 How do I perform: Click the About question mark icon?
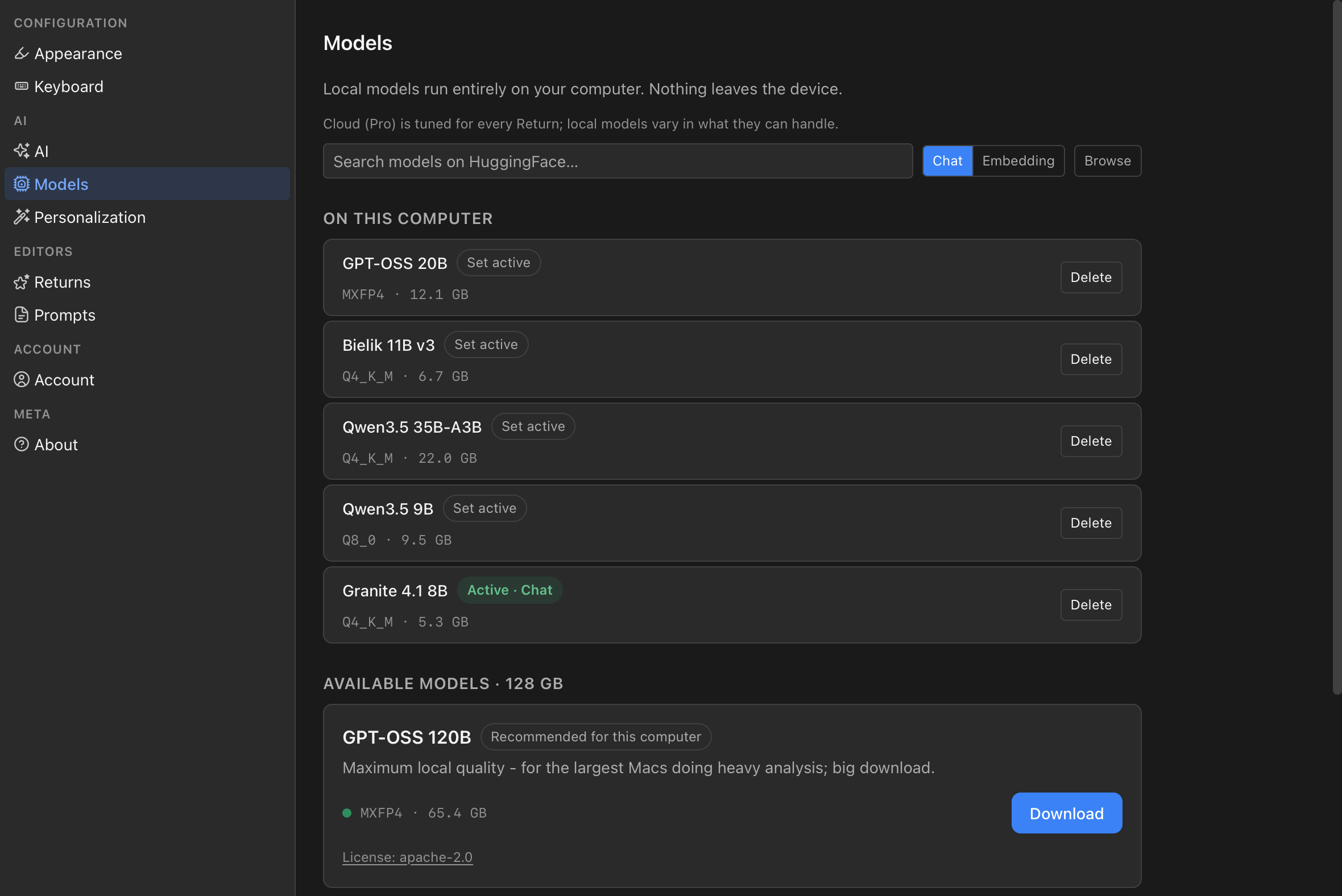pos(21,445)
